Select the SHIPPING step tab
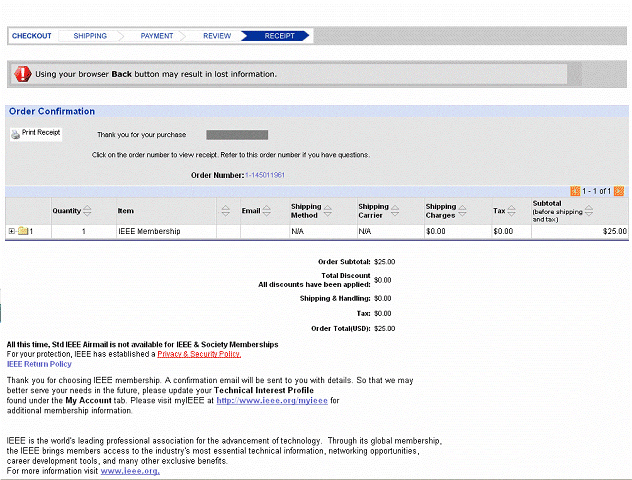The image size is (632, 480). pos(90,36)
